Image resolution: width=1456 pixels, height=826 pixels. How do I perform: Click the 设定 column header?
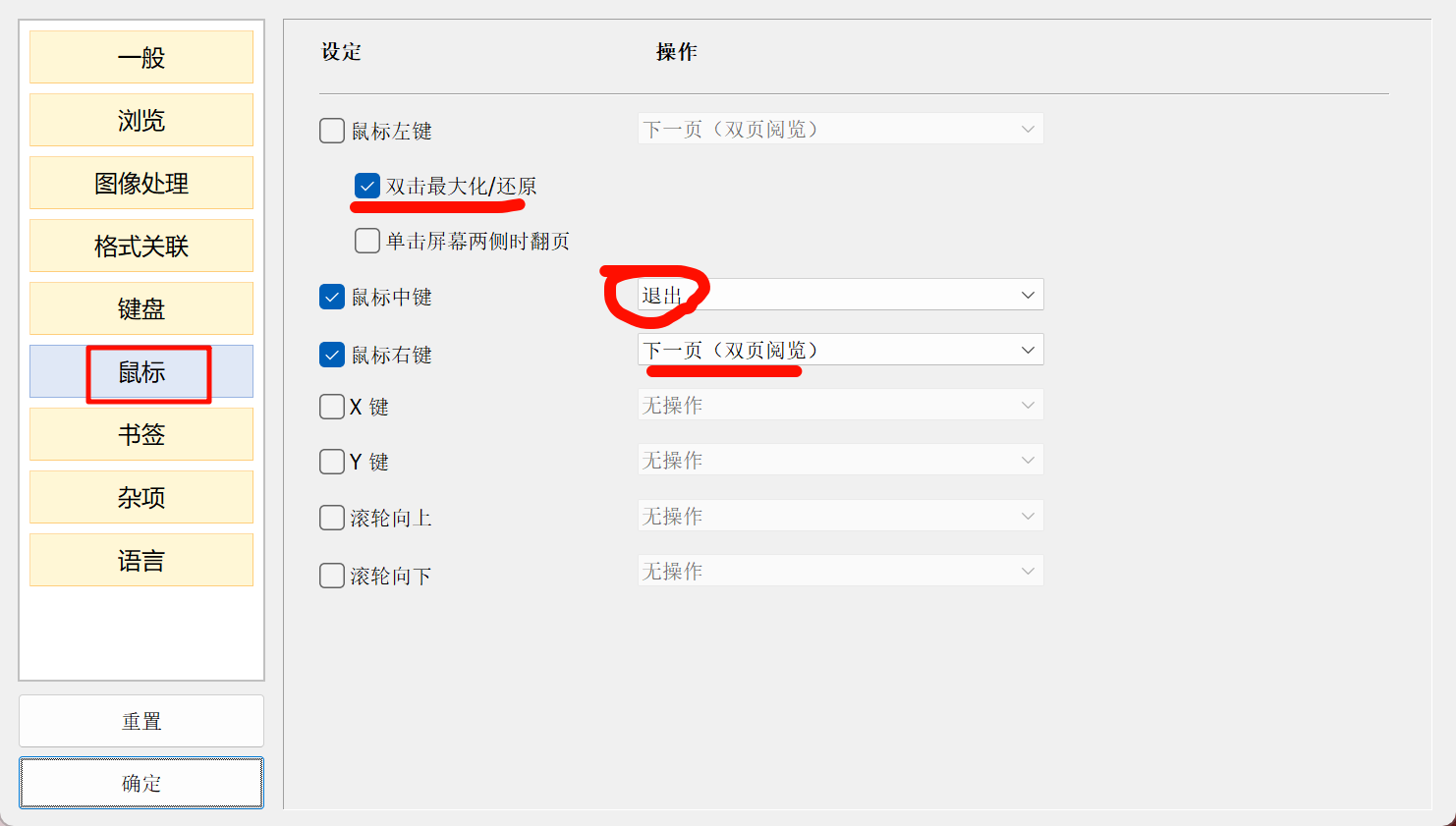tap(342, 52)
